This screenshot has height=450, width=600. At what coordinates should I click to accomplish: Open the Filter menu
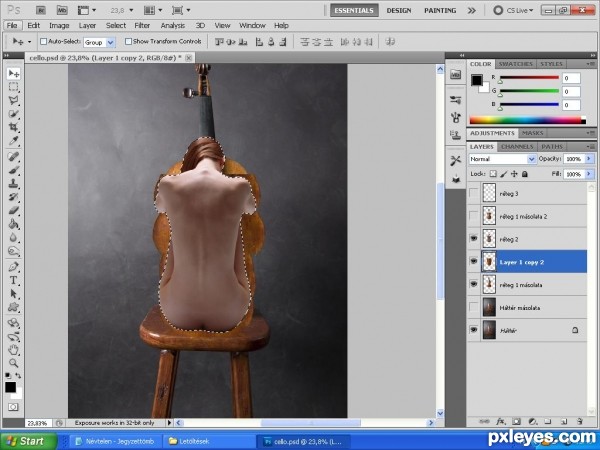coord(142,26)
